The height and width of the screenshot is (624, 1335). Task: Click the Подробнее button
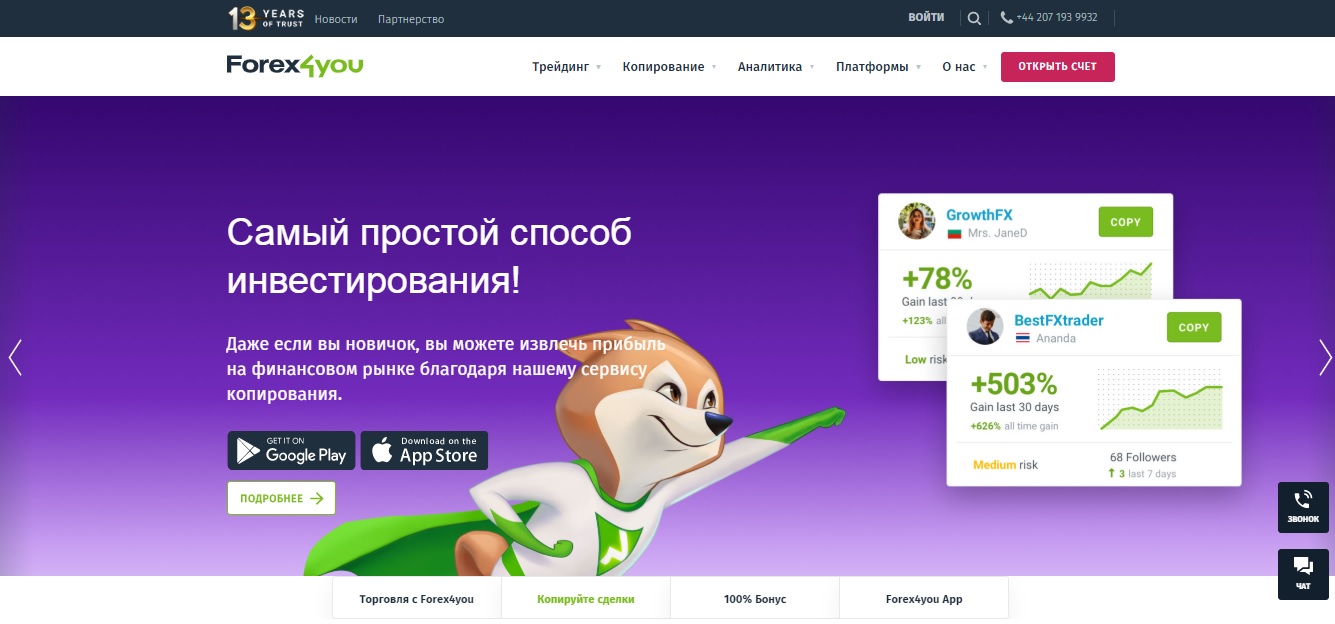click(x=281, y=498)
